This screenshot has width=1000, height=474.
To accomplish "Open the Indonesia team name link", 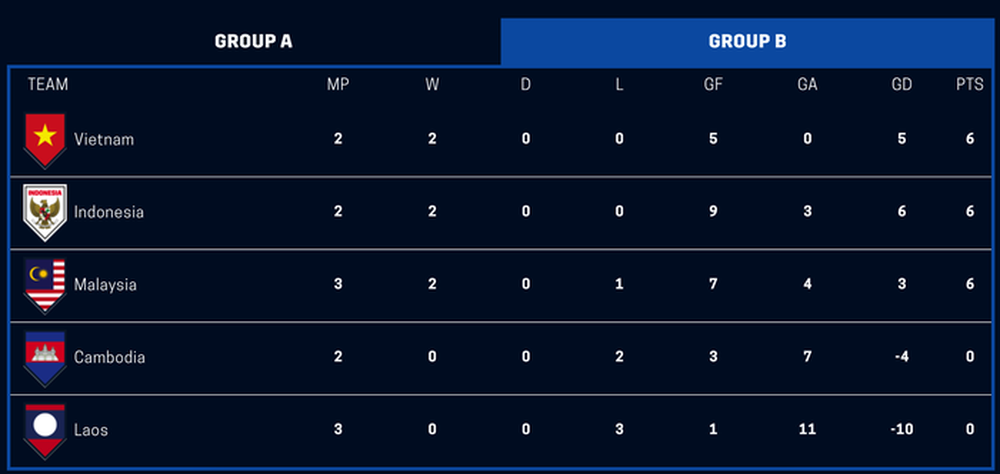I will tap(109, 212).
